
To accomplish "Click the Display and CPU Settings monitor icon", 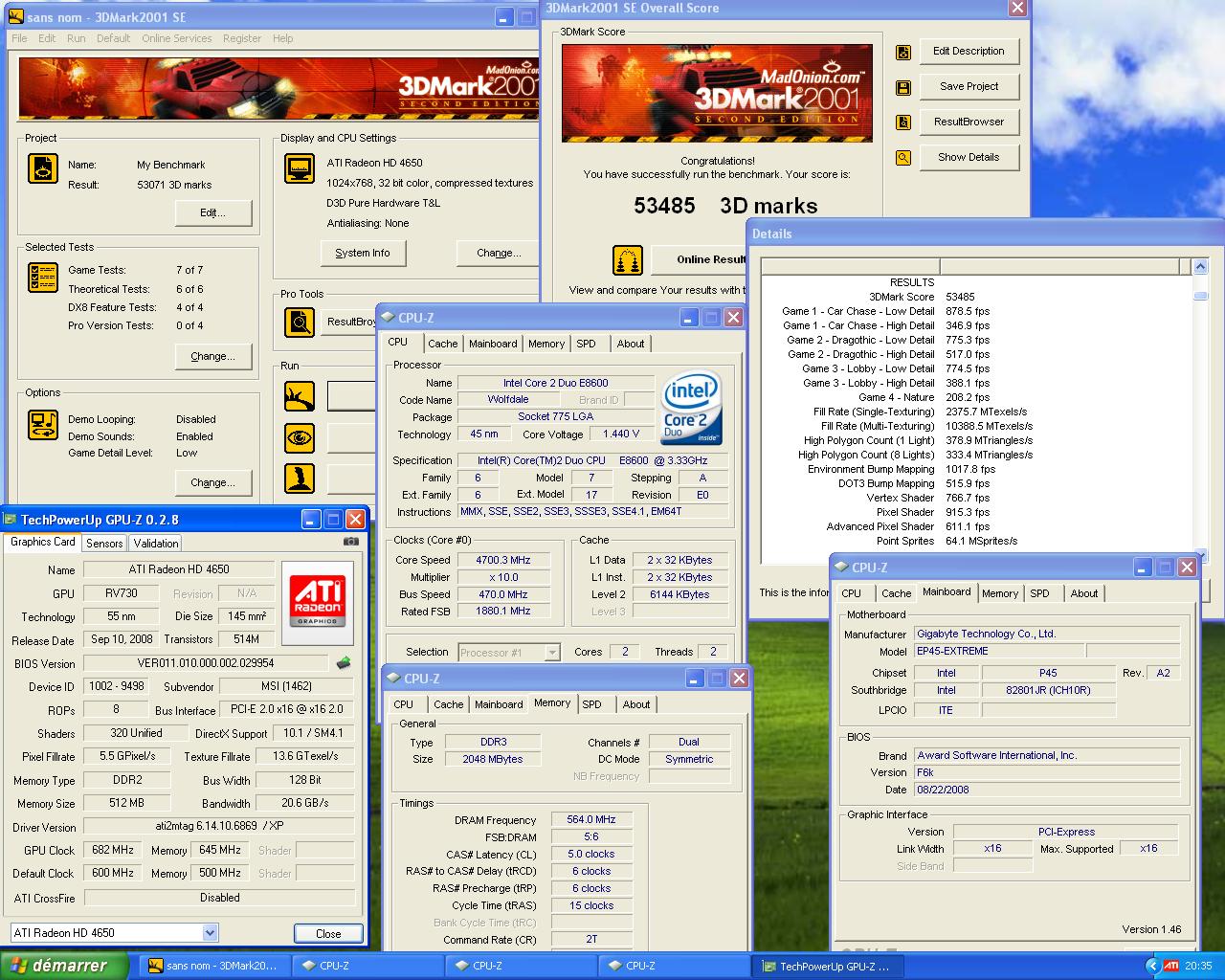I will pyautogui.click(x=300, y=168).
